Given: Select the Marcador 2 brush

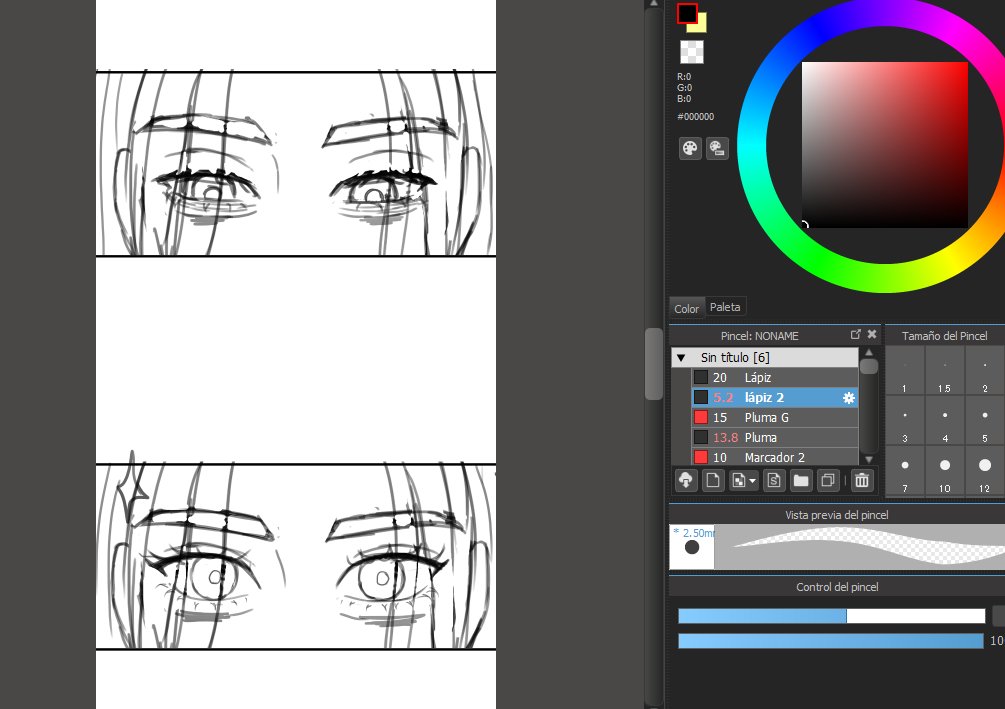Looking at the screenshot, I should point(775,457).
